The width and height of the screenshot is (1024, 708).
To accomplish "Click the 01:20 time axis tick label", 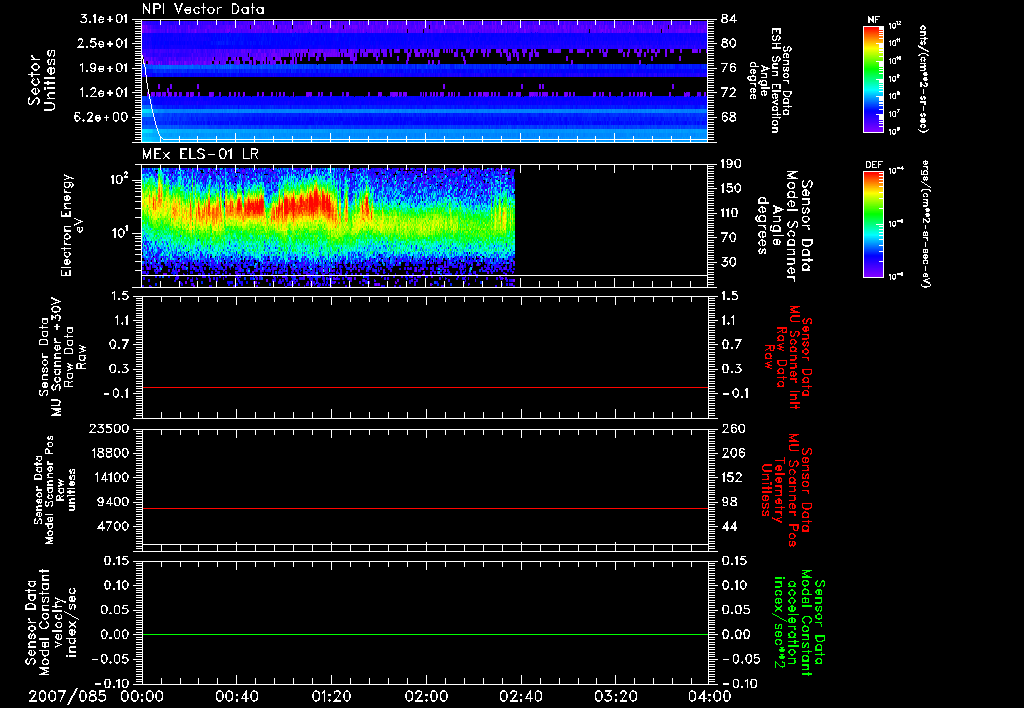I will [331, 696].
